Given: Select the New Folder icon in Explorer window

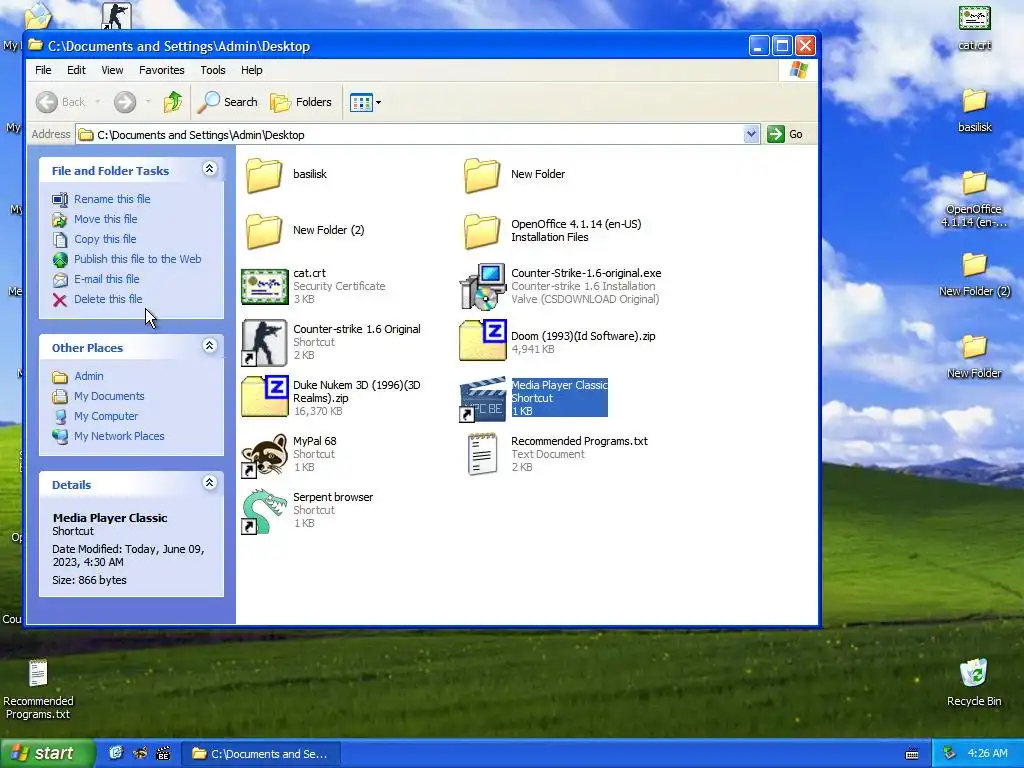Looking at the screenshot, I should click(x=482, y=174).
